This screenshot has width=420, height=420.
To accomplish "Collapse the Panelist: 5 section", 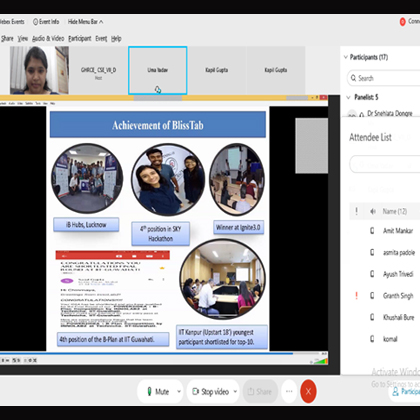I will (348, 97).
